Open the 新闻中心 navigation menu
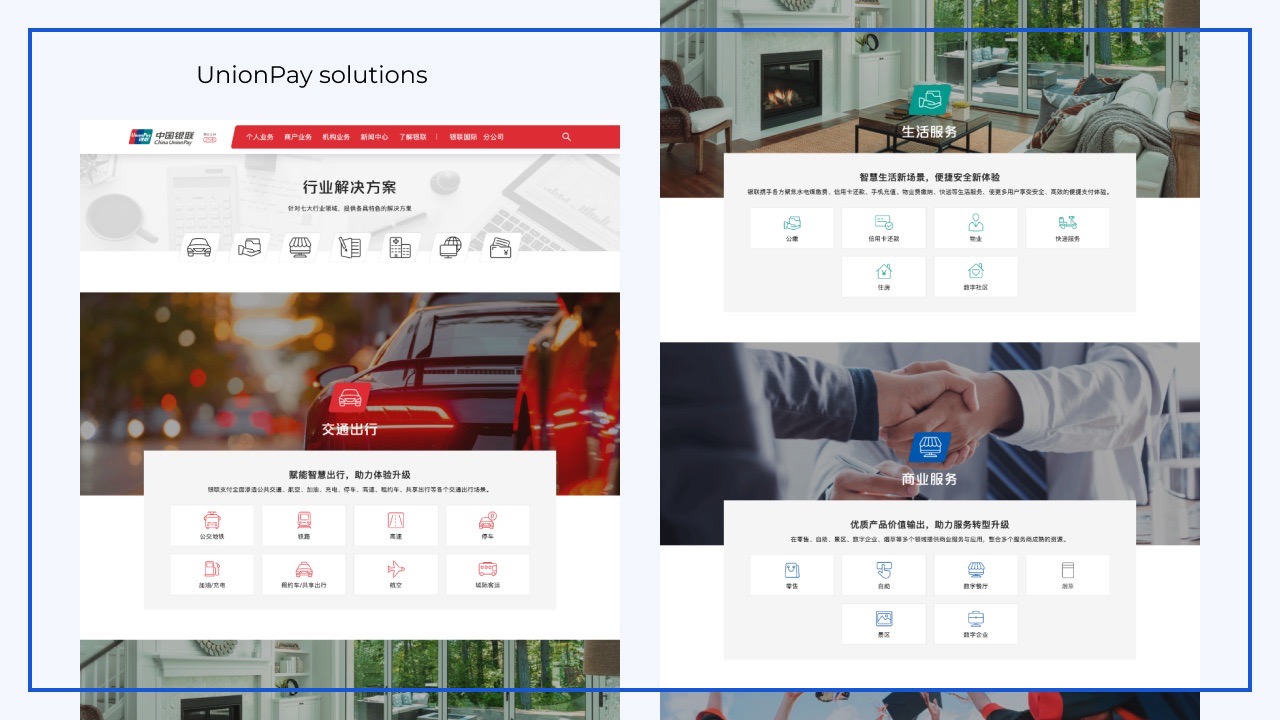Screen dimensions: 1280x720 (373, 137)
